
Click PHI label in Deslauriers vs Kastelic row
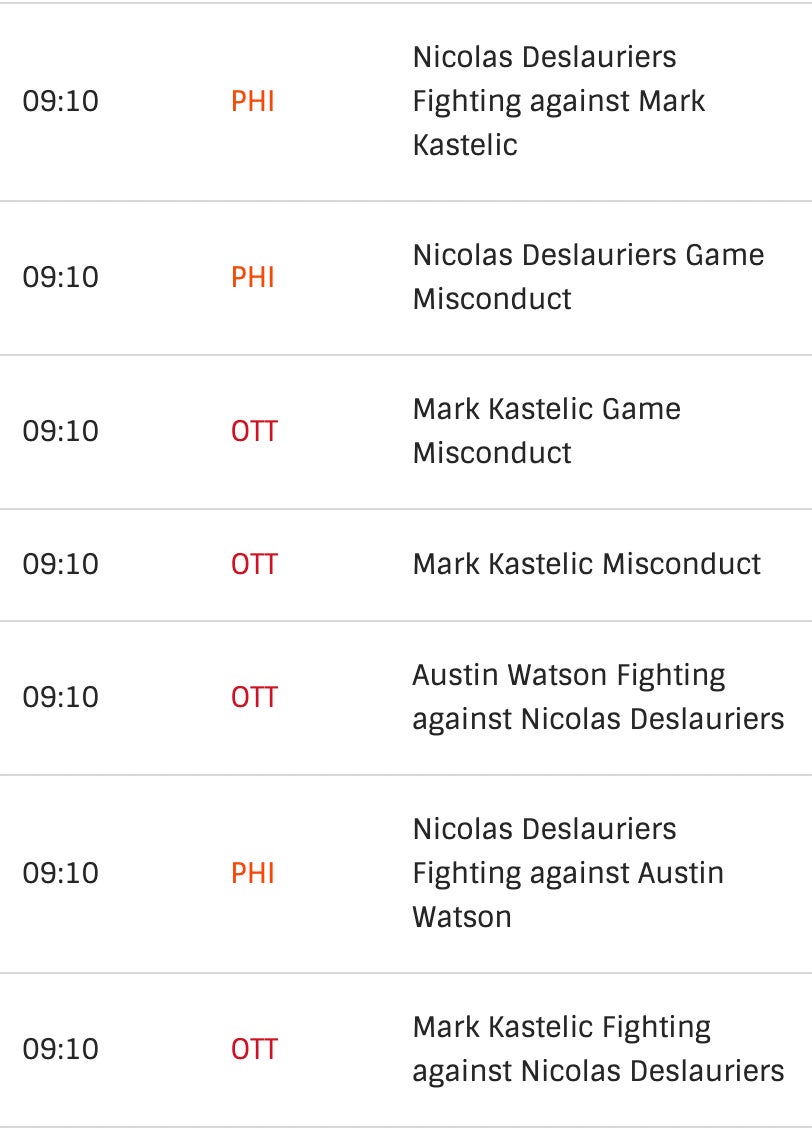tap(253, 101)
